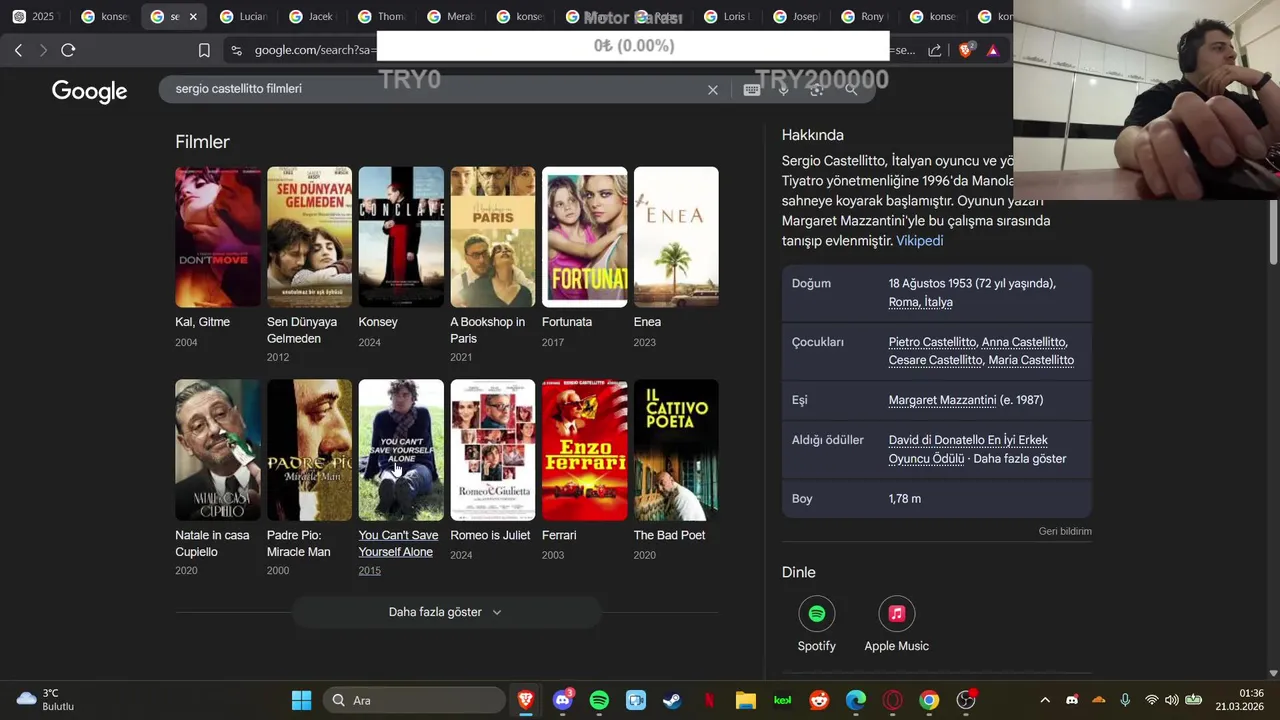Click the Google search text field
1280x720 pixels.
(x=435, y=89)
